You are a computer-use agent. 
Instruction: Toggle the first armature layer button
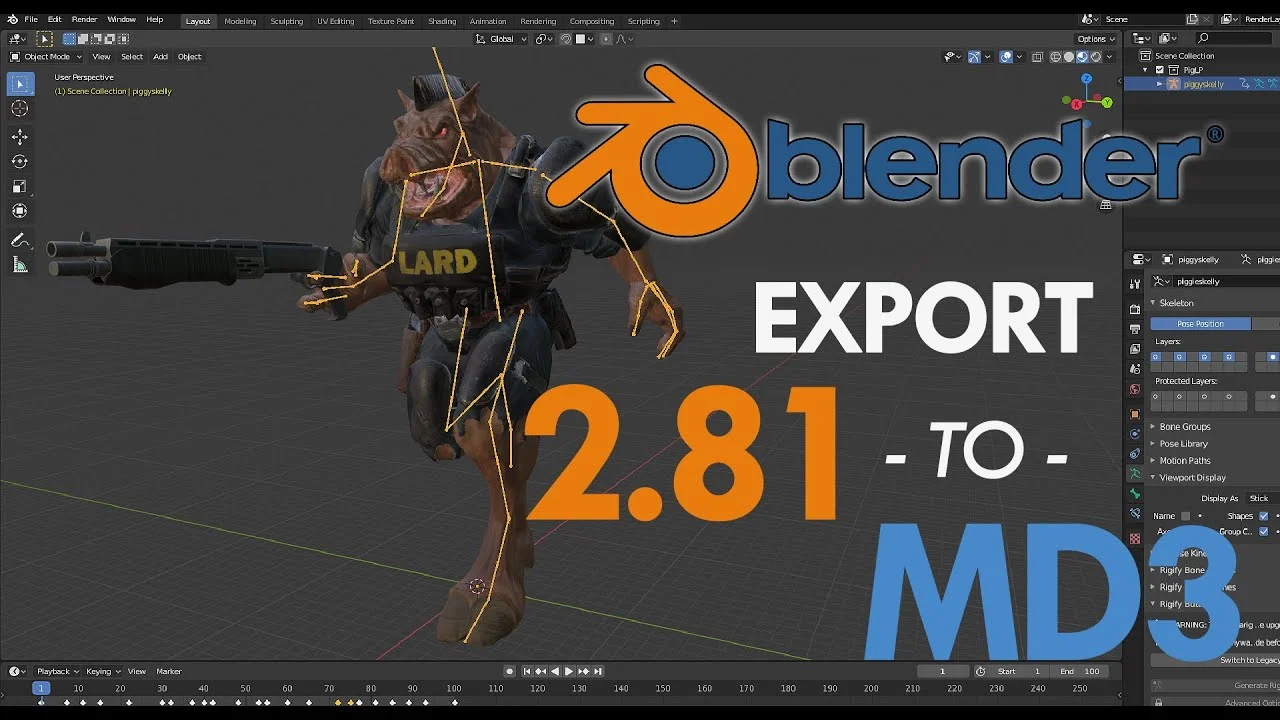[1156, 357]
